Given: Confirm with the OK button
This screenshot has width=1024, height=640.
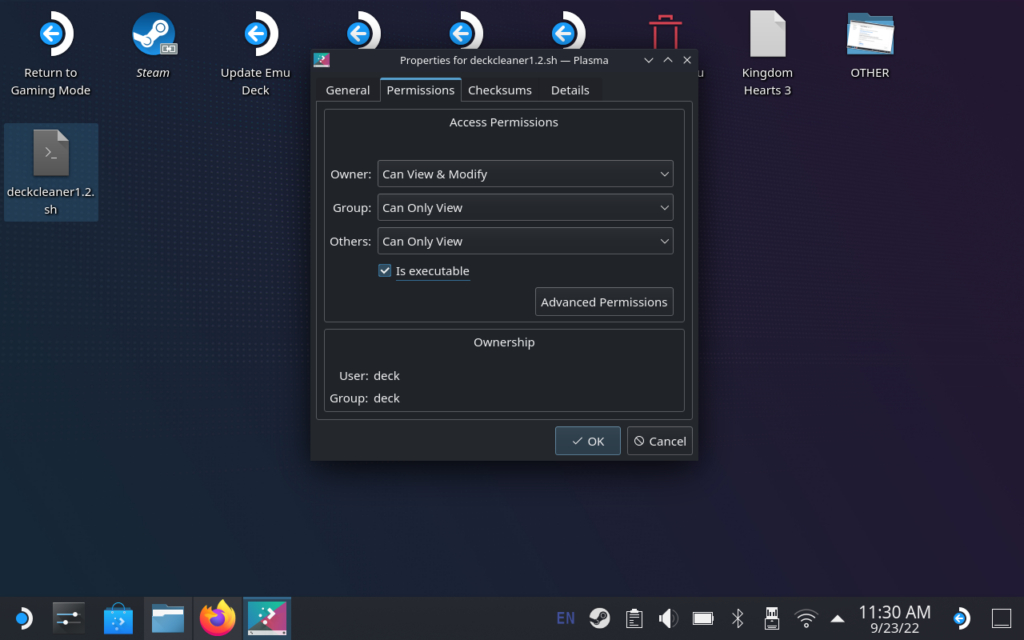Looking at the screenshot, I should (x=588, y=441).
